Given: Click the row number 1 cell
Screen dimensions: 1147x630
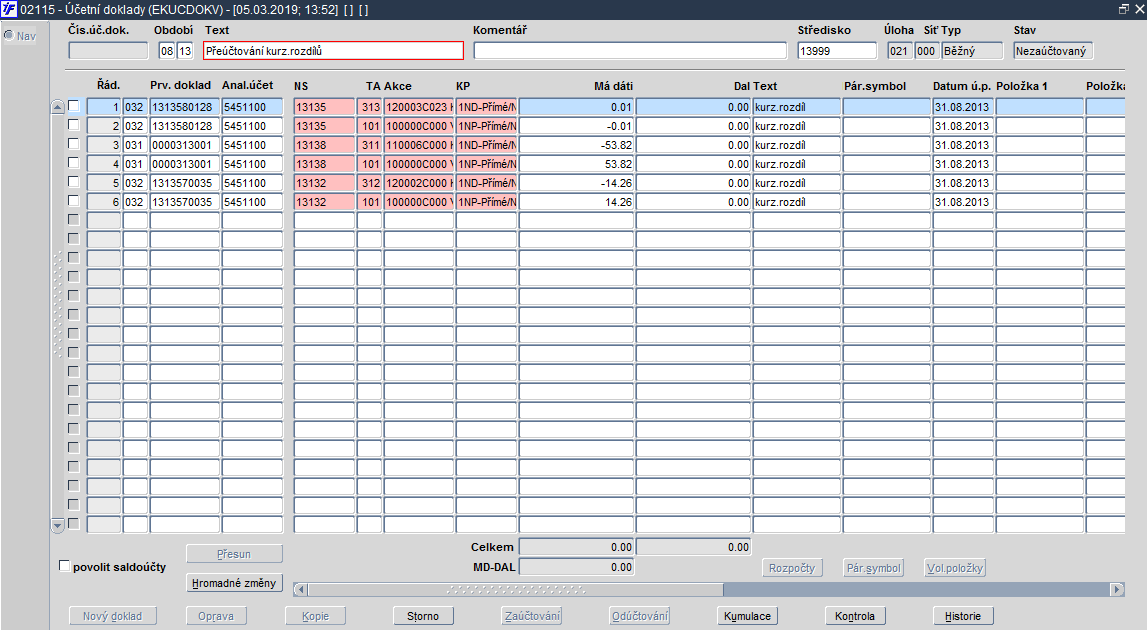Looking at the screenshot, I should [104, 107].
